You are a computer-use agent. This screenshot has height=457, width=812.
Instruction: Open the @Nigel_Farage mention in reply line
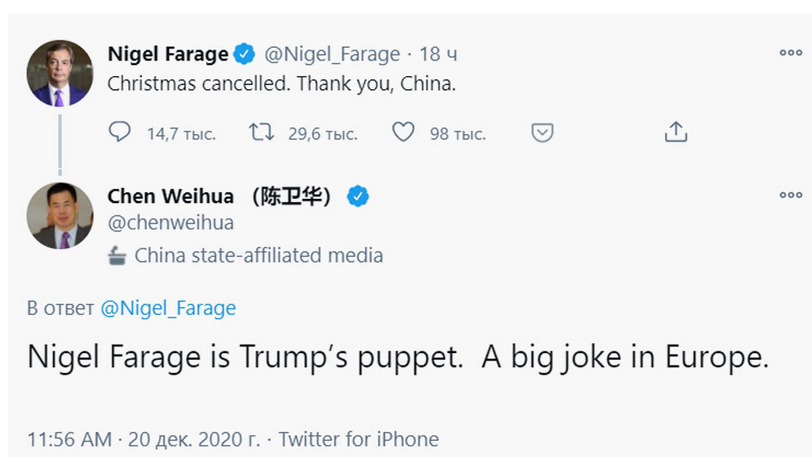click(168, 308)
